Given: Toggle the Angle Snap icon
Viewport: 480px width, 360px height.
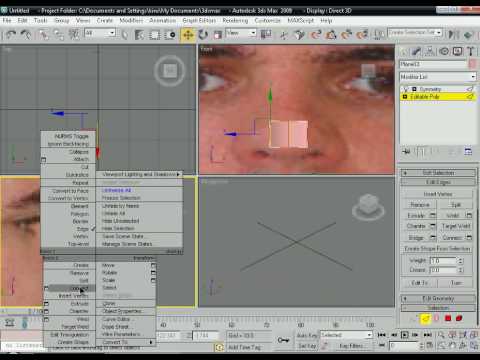Looking at the screenshot, I should (x=331, y=34).
